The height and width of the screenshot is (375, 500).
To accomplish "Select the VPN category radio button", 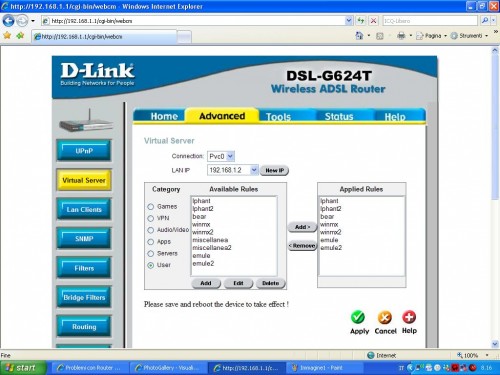I will click(x=151, y=218).
